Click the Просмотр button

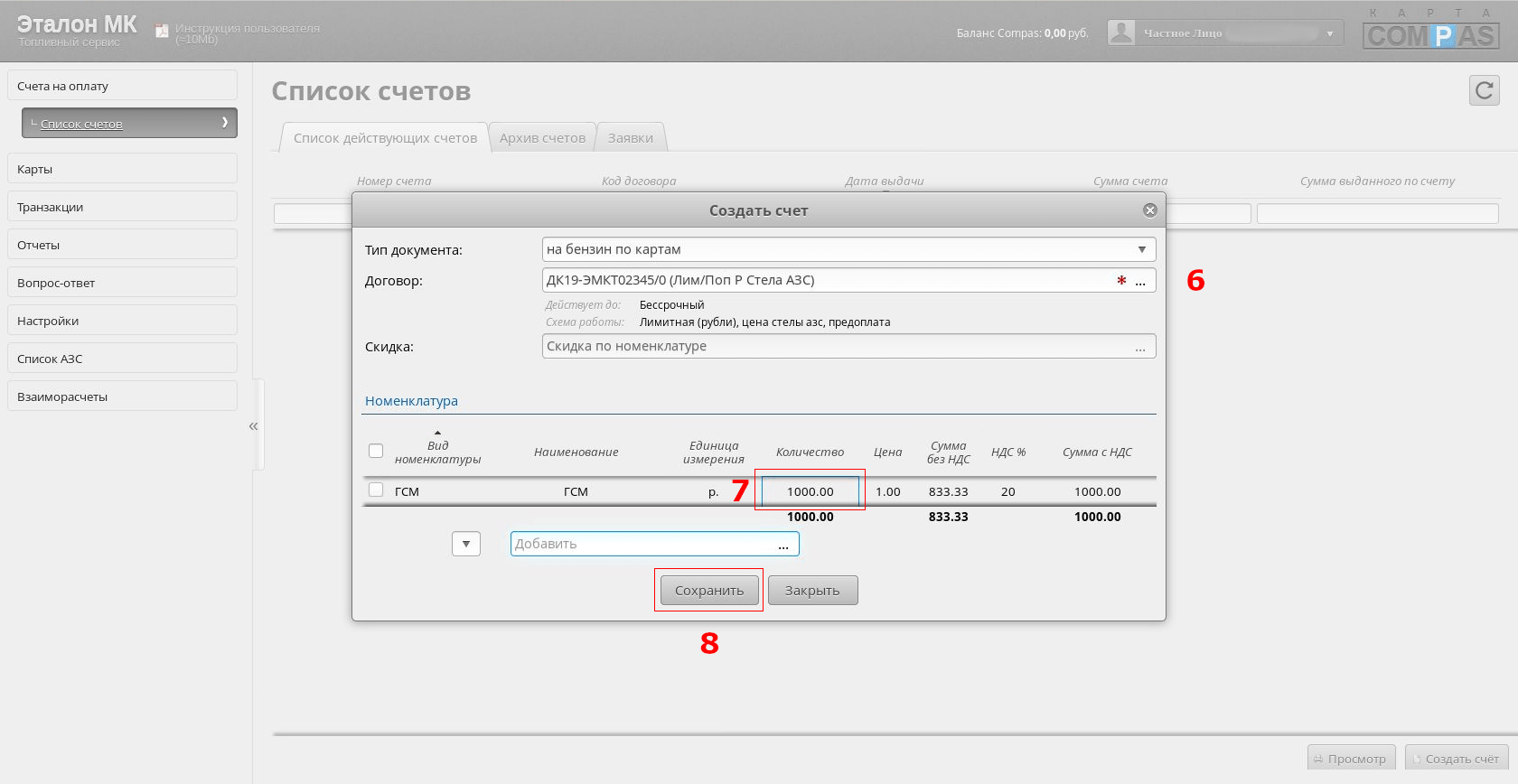coord(1351,758)
